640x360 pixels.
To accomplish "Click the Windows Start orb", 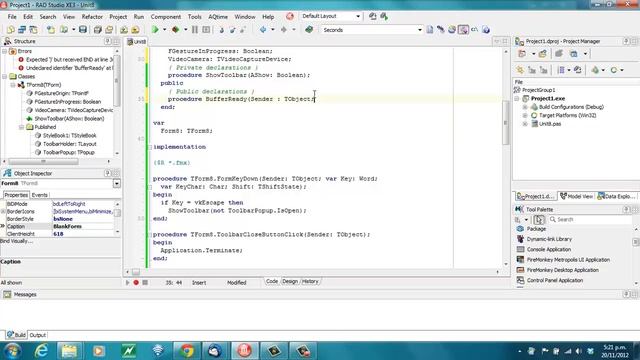I will 12,351.
